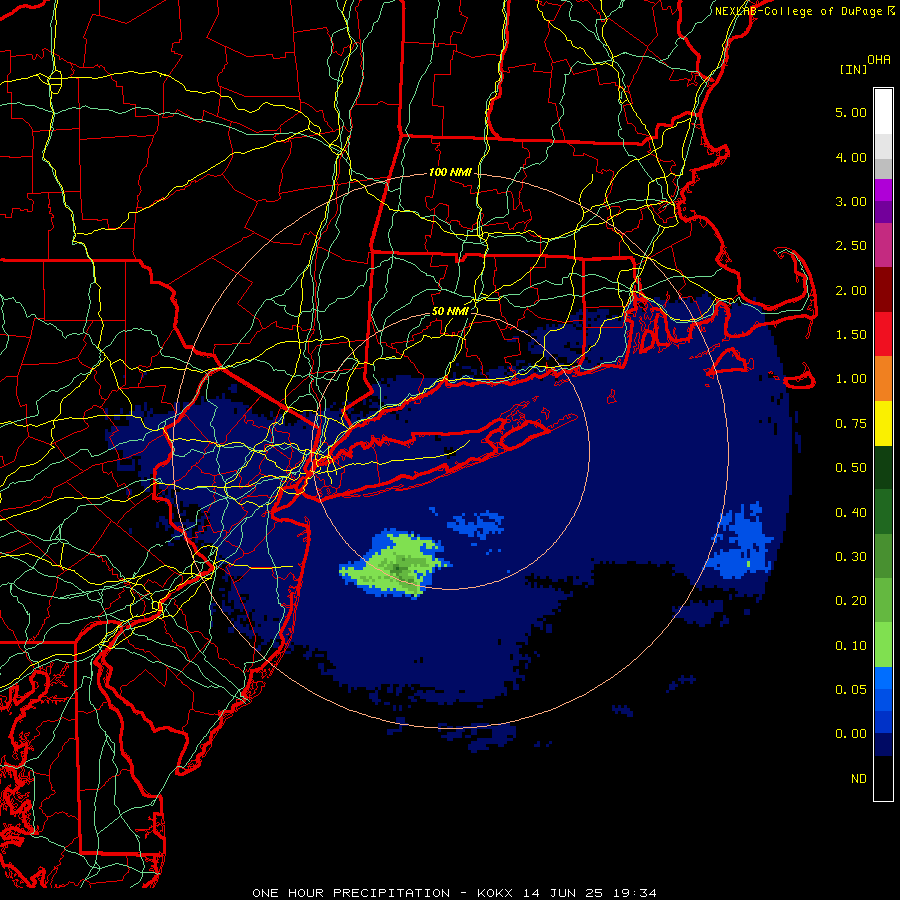This screenshot has height=900, width=900.
Task: Select the dark red 2.00 legend swatch
Action: pyautogui.click(x=883, y=290)
